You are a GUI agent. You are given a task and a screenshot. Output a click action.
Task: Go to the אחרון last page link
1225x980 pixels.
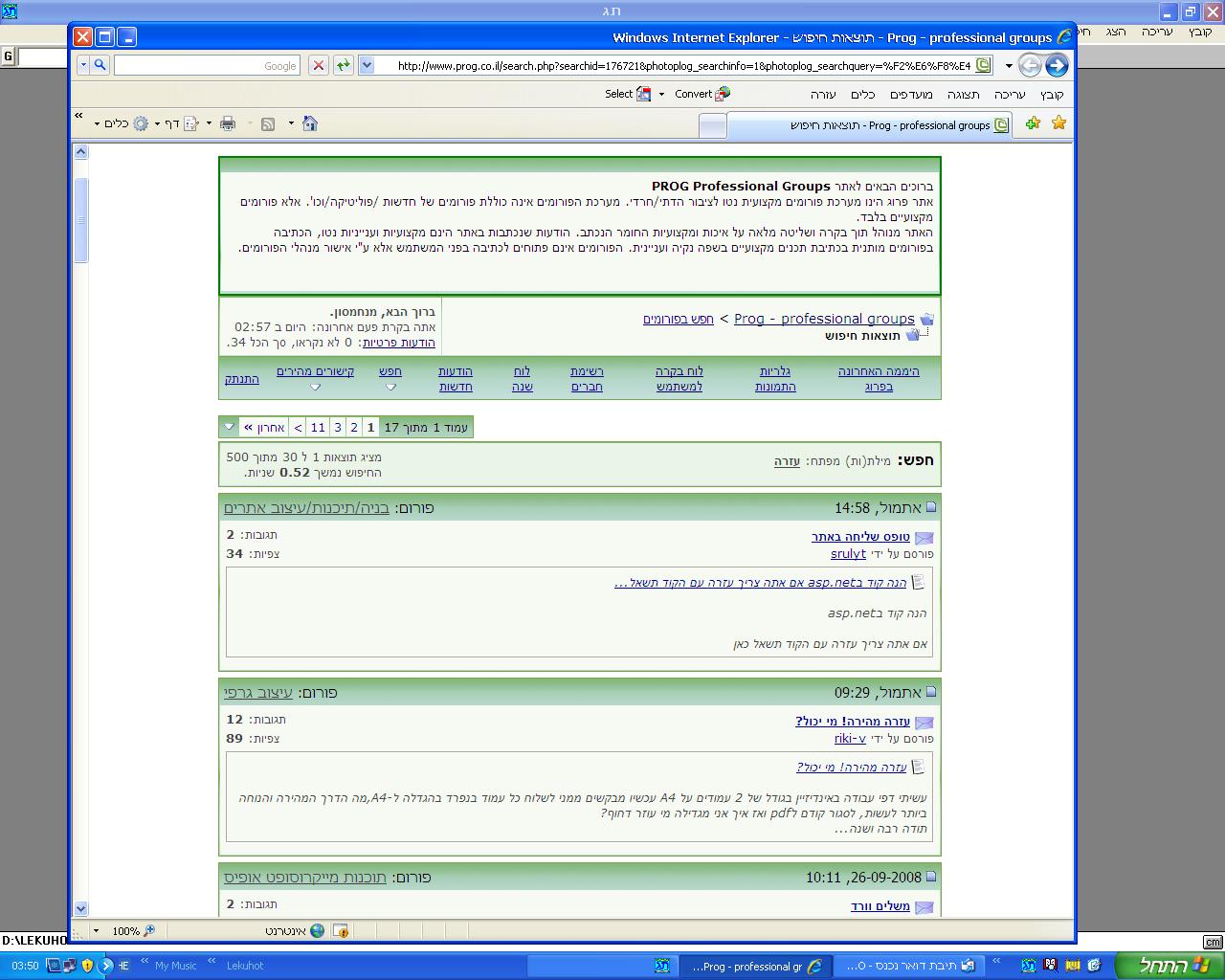coord(264,427)
